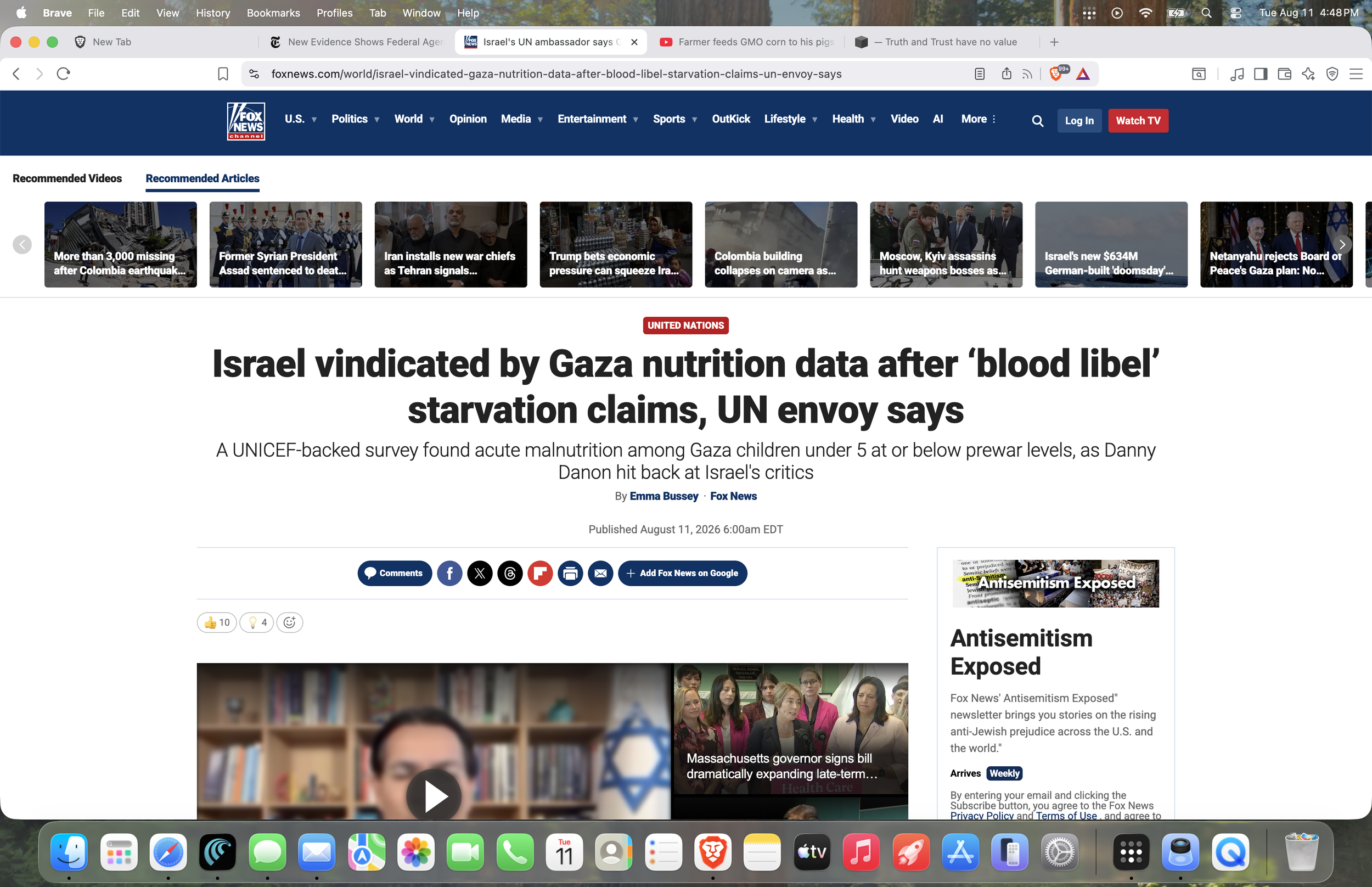Share article on Facebook

(x=449, y=573)
